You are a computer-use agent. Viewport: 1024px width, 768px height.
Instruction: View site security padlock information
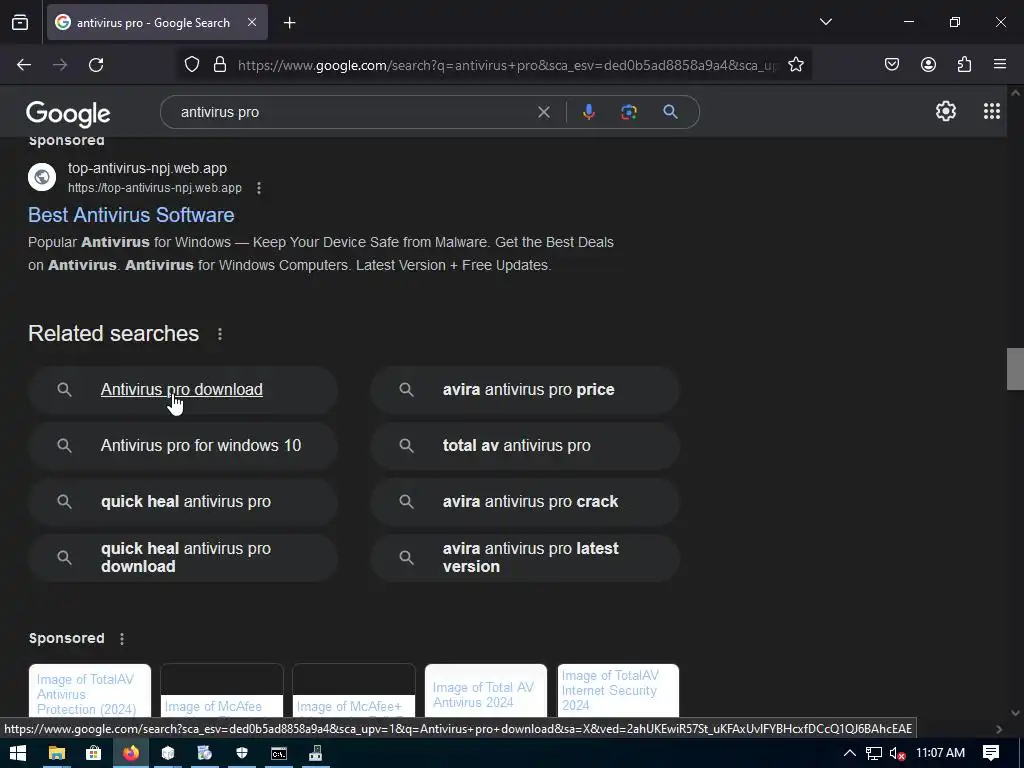[x=220, y=65]
